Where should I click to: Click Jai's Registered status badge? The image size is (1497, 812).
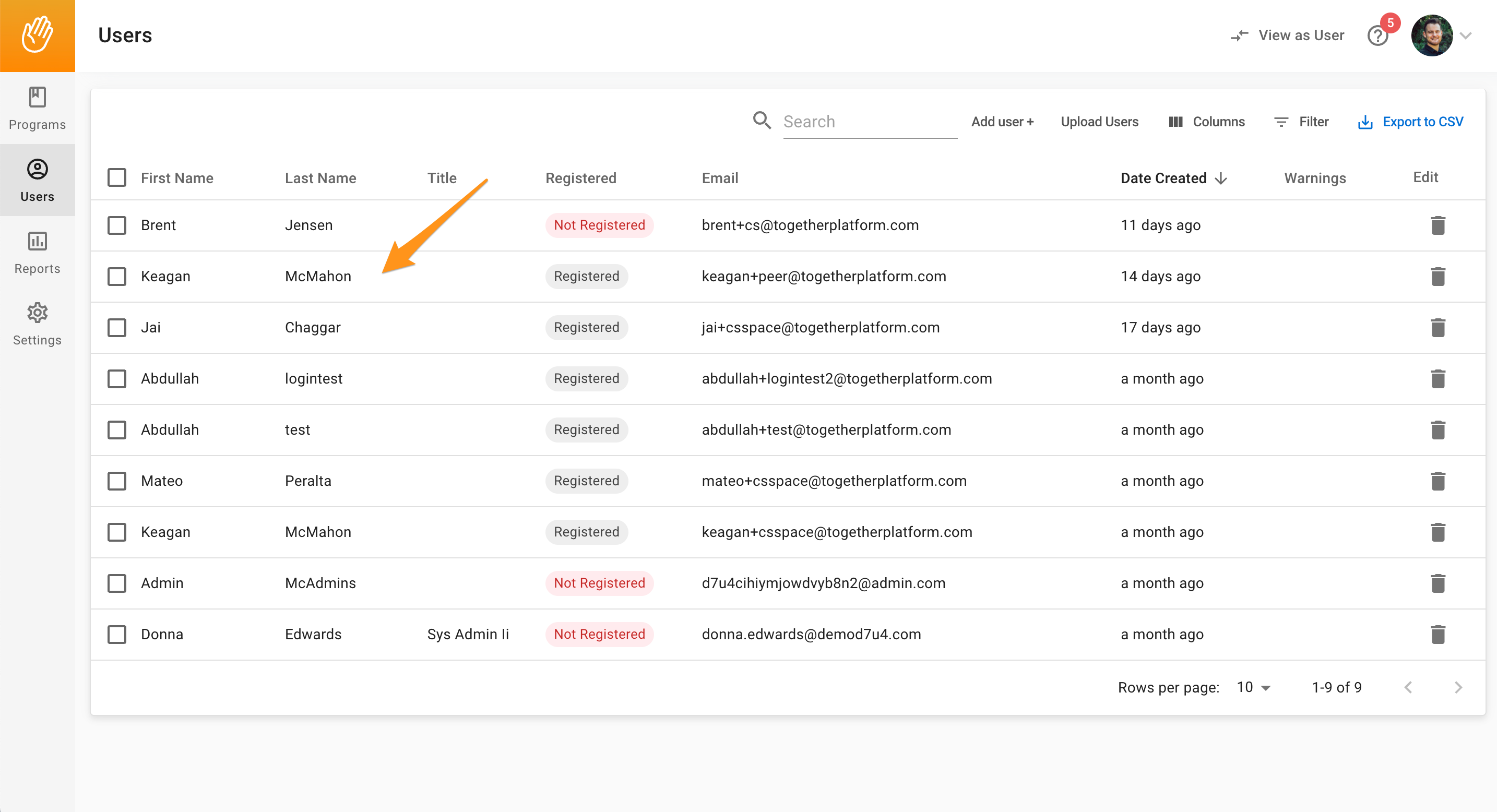(x=586, y=328)
